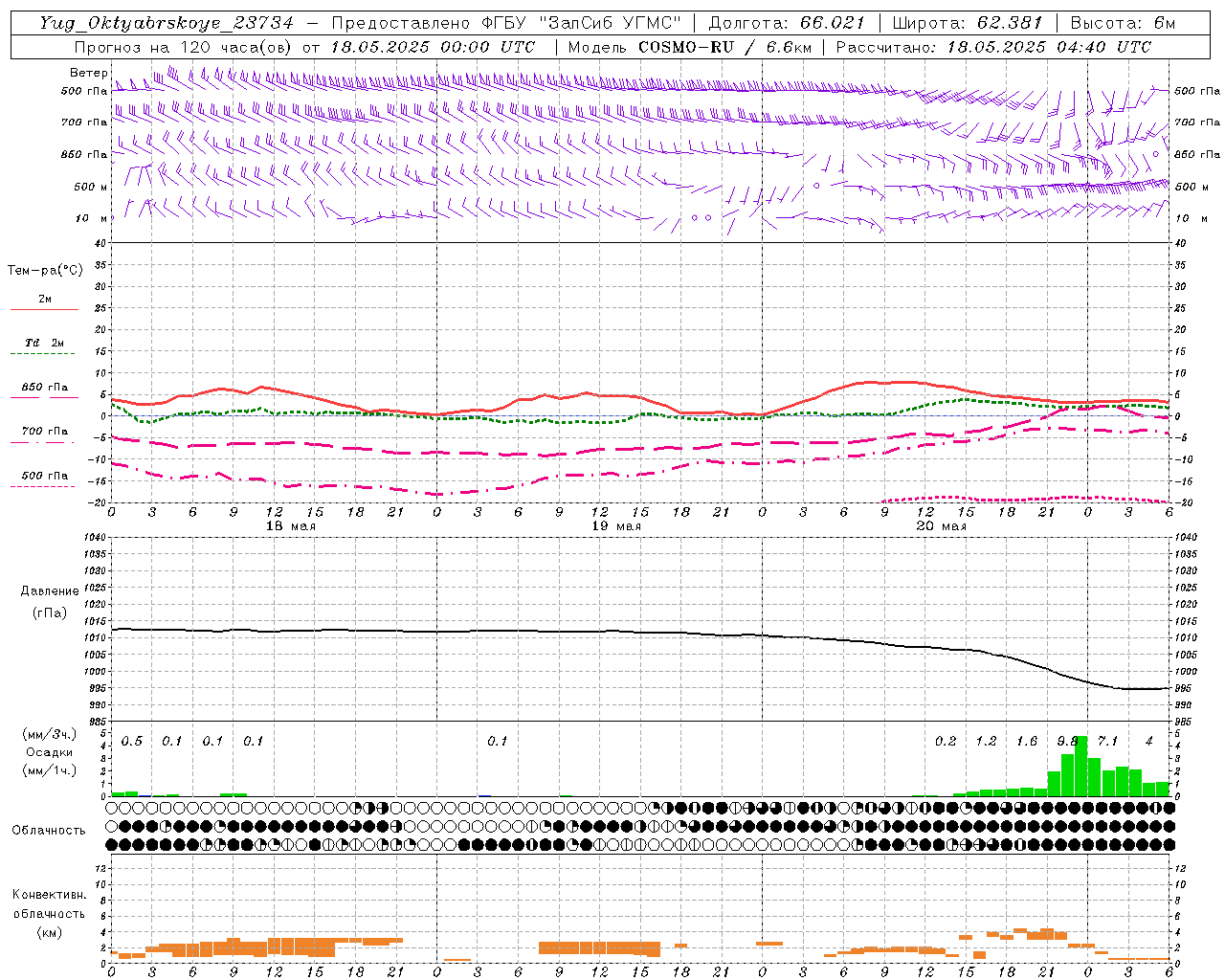Screen dimensions: 1225x980
Task: Click the (км) unit under convective cloudiness
Action: pos(49,932)
